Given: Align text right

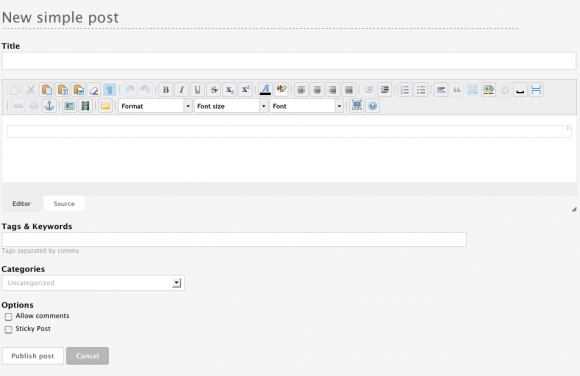Looking at the screenshot, I should (x=333, y=90).
